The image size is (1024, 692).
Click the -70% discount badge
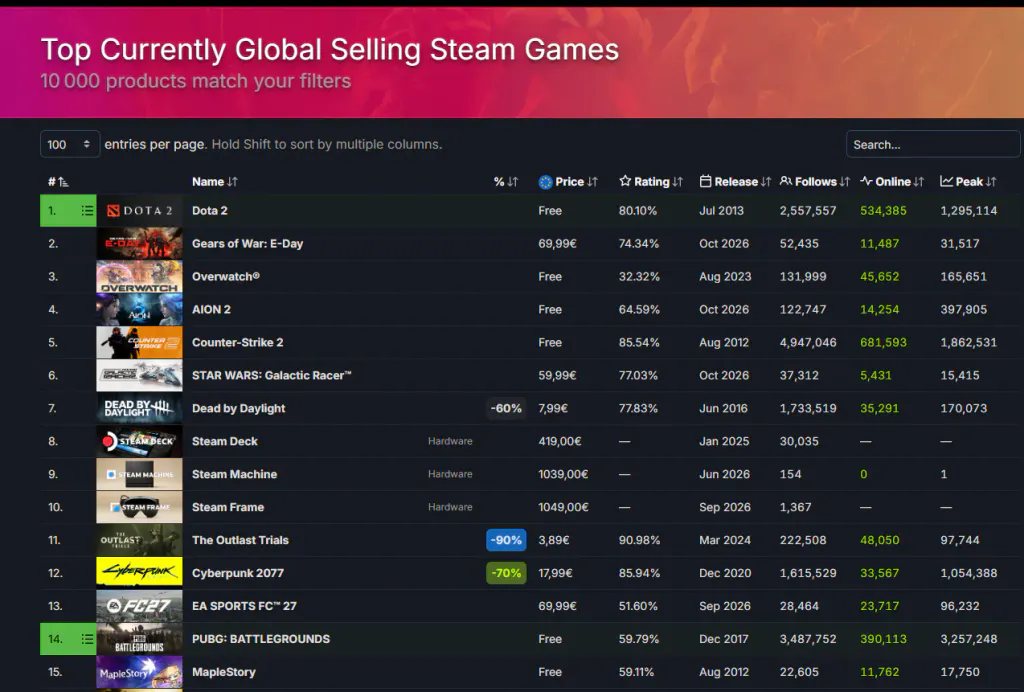506,573
